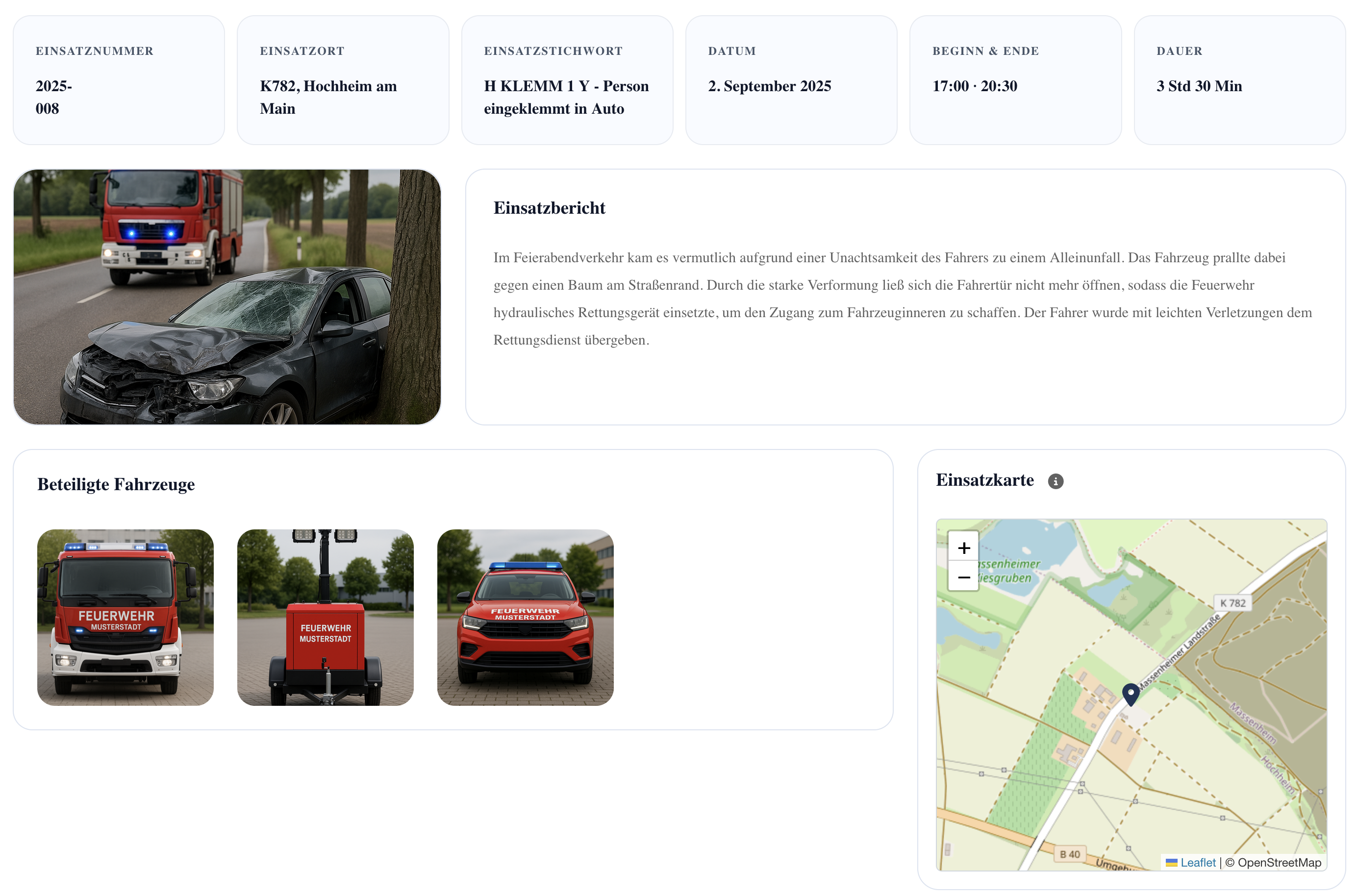Image resolution: width=1358 pixels, height=896 pixels.
Task: Click the dark location pin on map
Action: pyautogui.click(x=1130, y=693)
